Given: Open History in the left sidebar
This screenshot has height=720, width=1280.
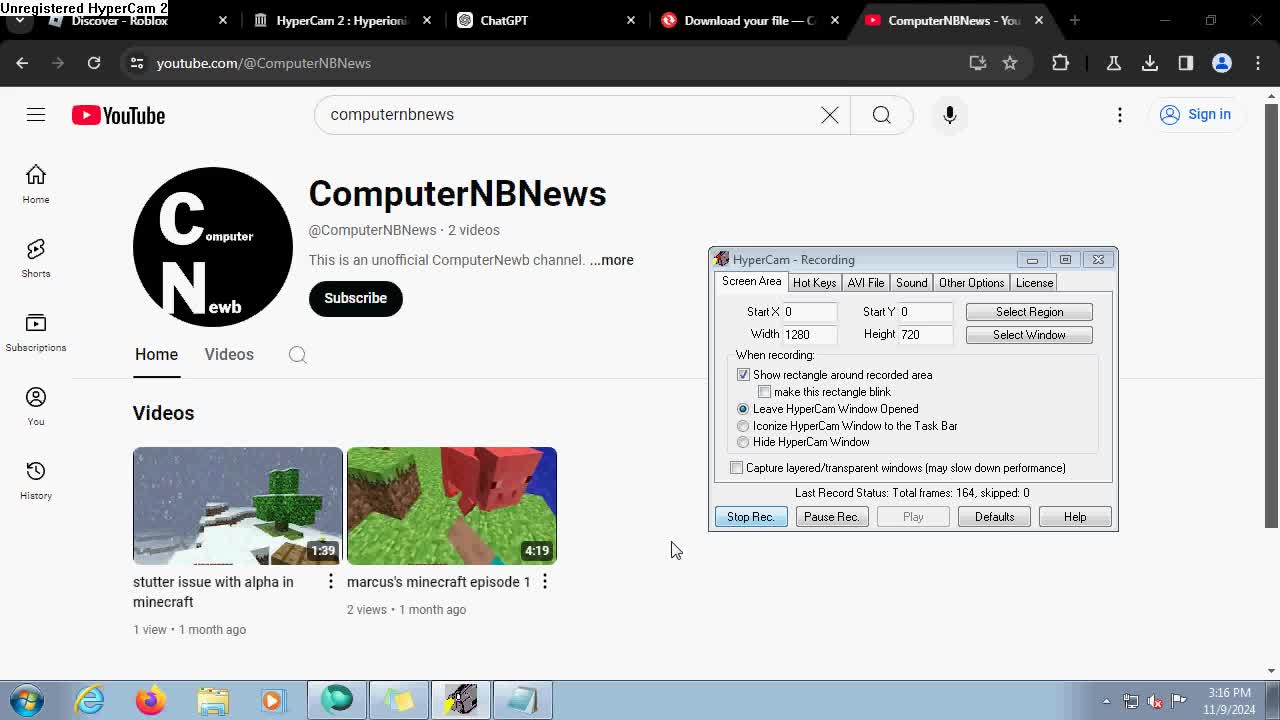Looking at the screenshot, I should pyautogui.click(x=36, y=480).
